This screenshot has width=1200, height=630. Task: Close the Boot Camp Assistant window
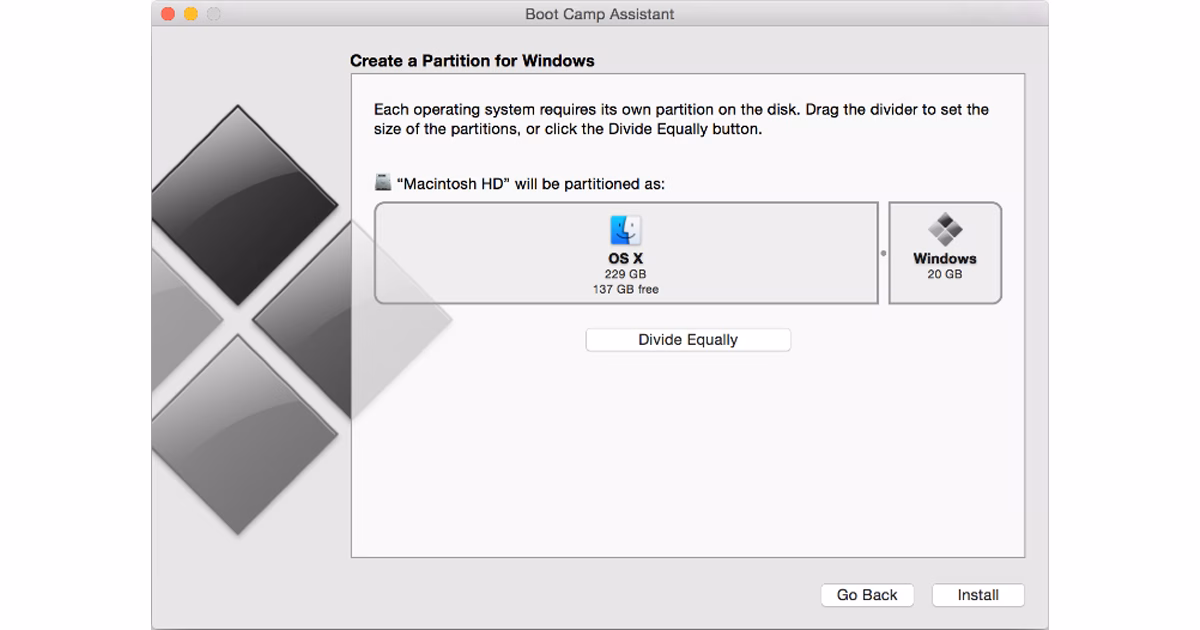pyautogui.click(x=168, y=14)
